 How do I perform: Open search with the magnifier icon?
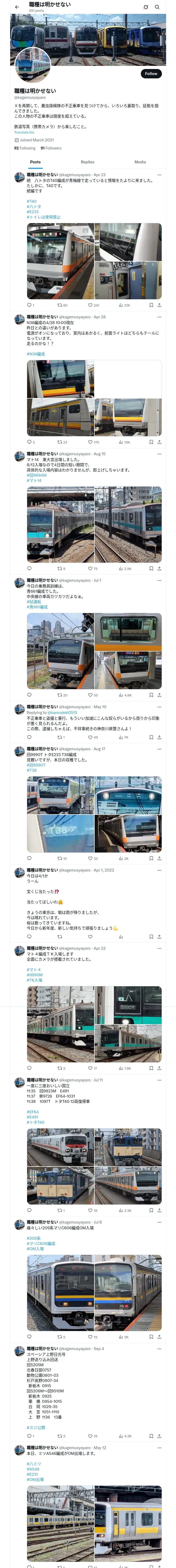[x=157, y=7]
